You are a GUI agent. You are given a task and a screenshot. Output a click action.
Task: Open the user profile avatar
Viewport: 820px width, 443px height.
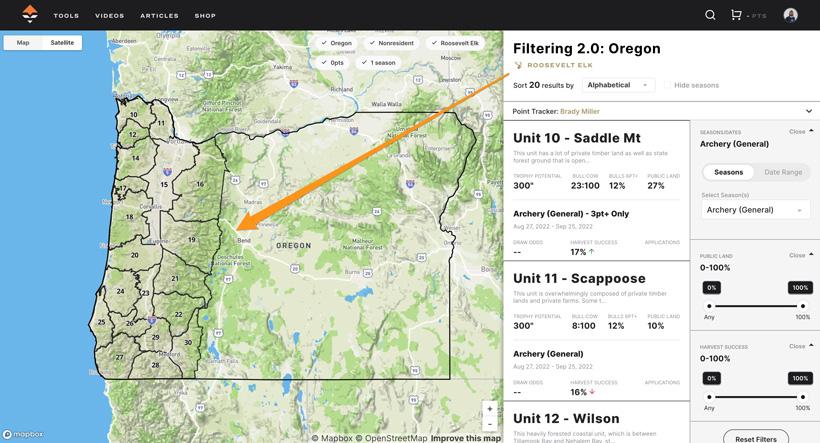coord(791,15)
